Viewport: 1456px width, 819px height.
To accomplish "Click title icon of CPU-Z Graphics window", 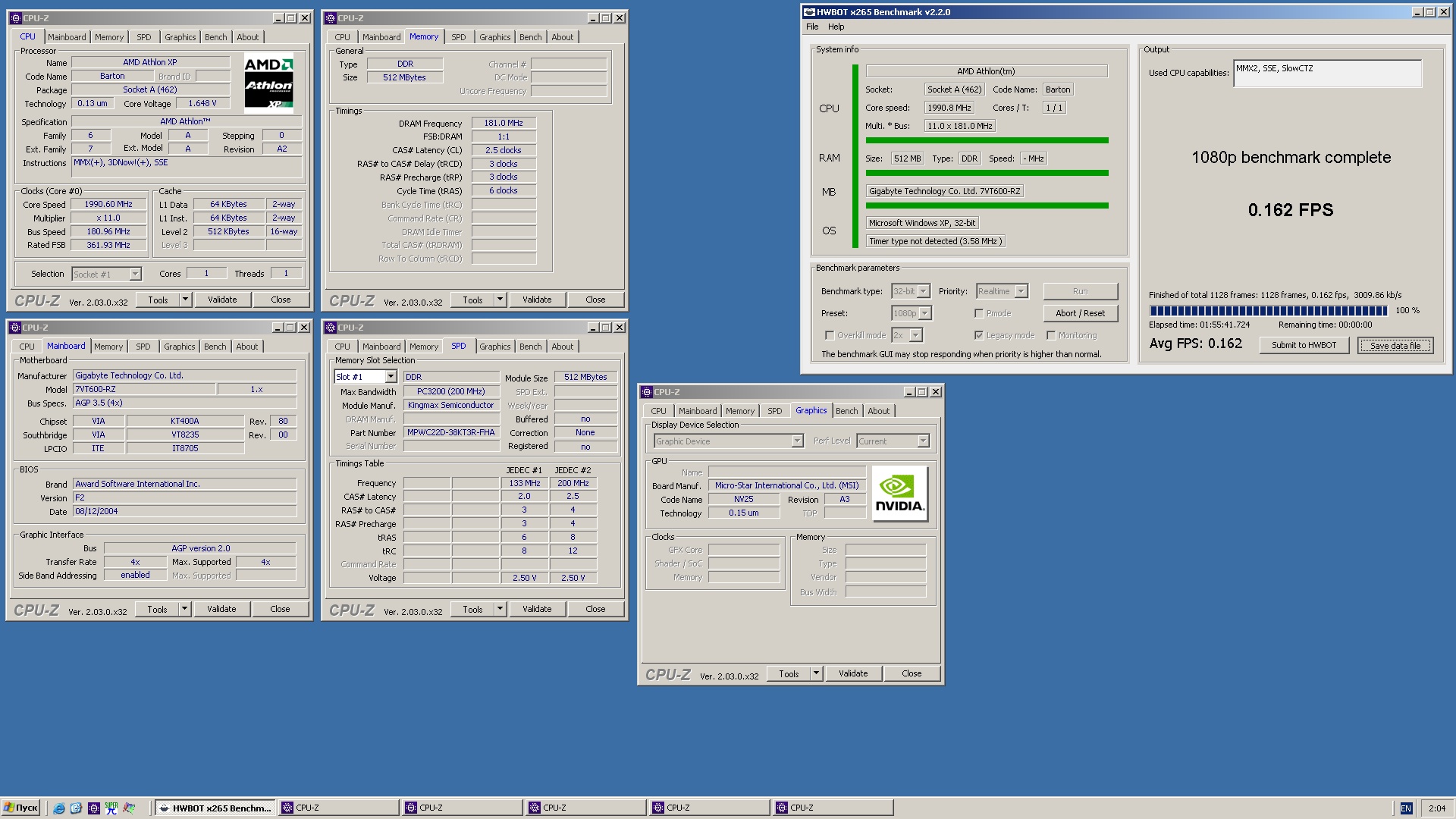I will click(647, 392).
